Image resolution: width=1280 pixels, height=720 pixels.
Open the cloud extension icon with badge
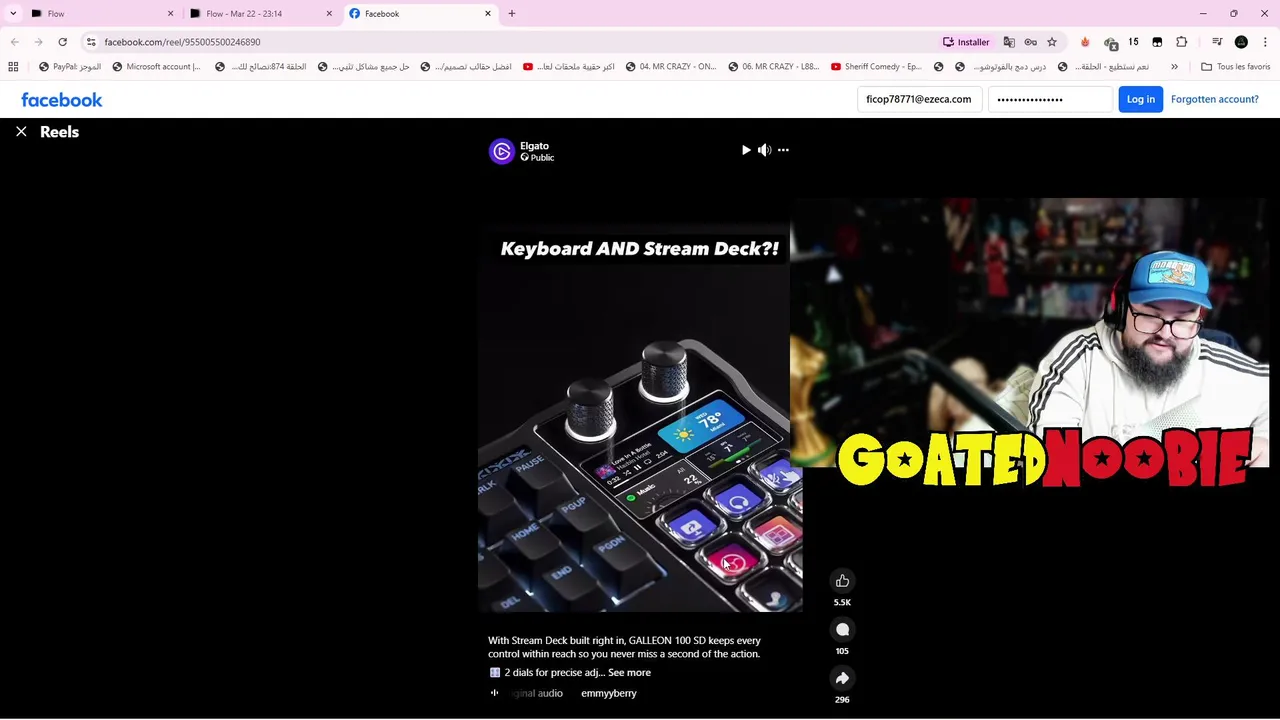(1110, 43)
